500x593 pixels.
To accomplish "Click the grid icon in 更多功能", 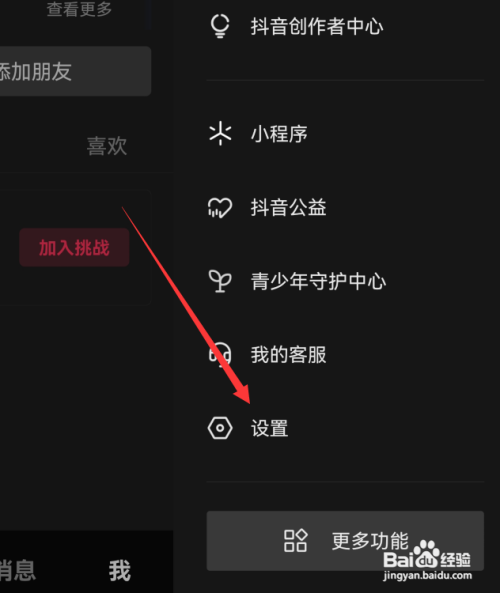I will [x=295, y=540].
